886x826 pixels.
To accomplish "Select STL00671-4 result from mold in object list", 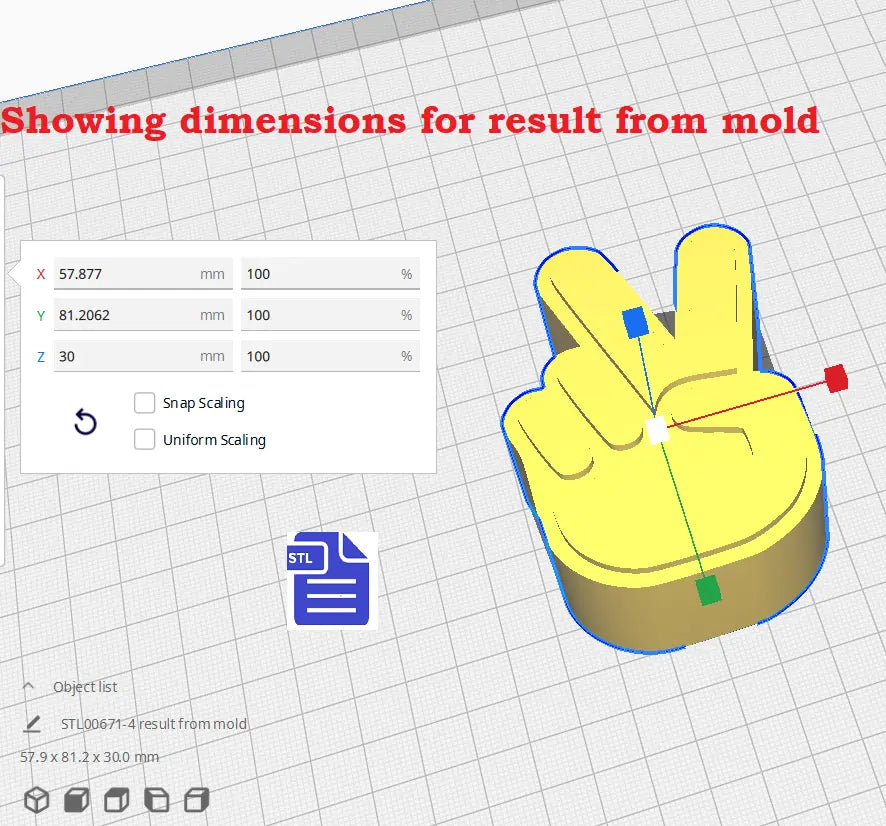I will [x=154, y=724].
